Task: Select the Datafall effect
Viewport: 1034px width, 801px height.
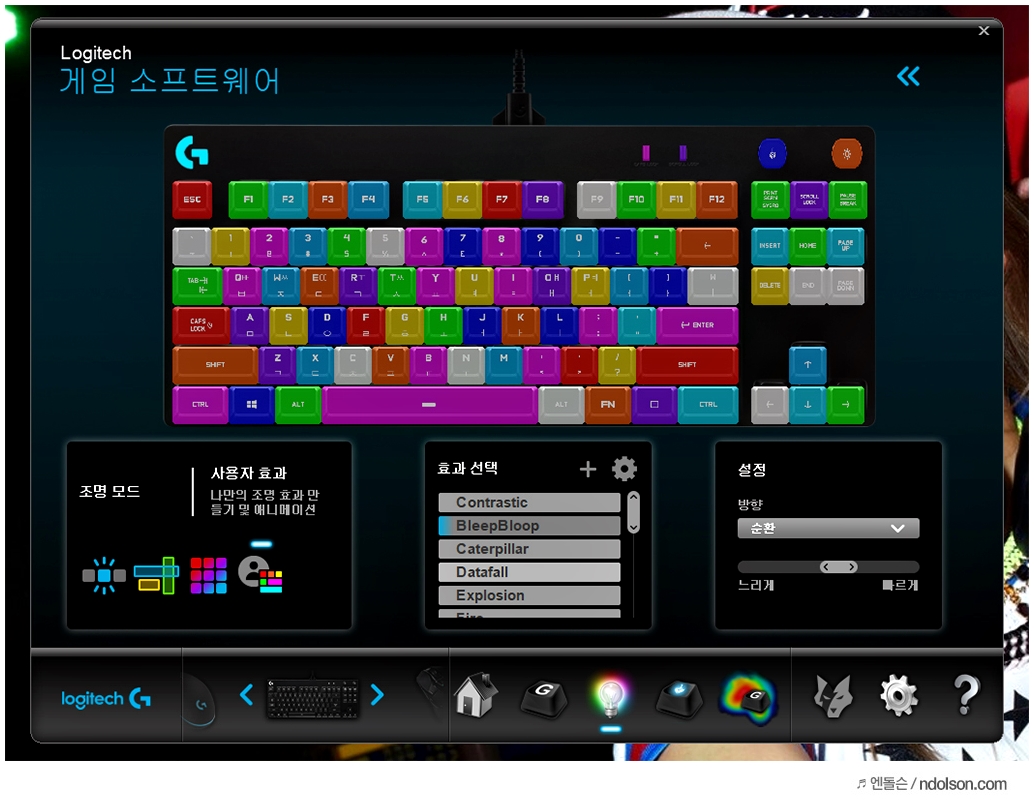Action: click(x=529, y=572)
